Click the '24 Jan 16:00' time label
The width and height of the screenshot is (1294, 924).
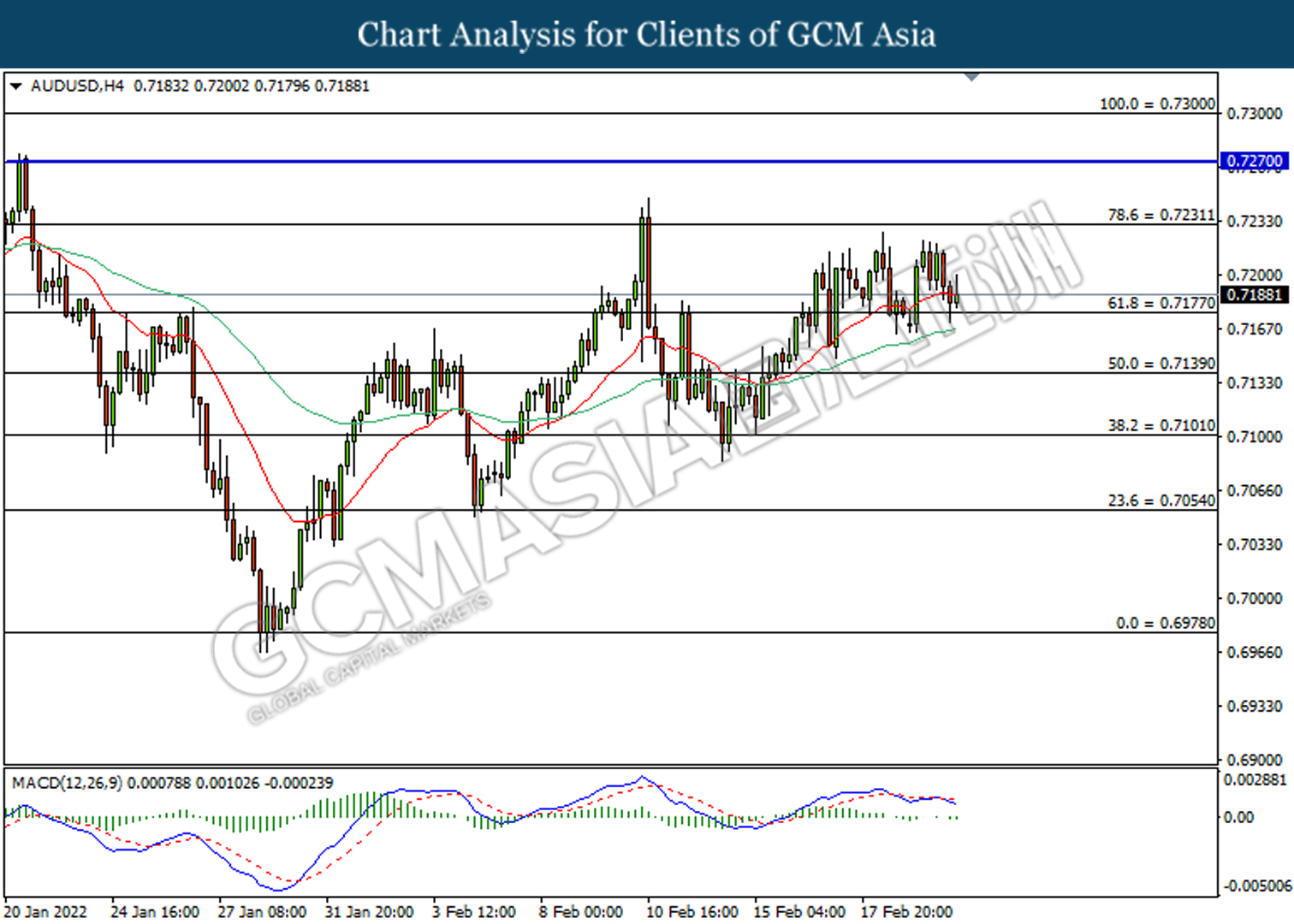155,912
